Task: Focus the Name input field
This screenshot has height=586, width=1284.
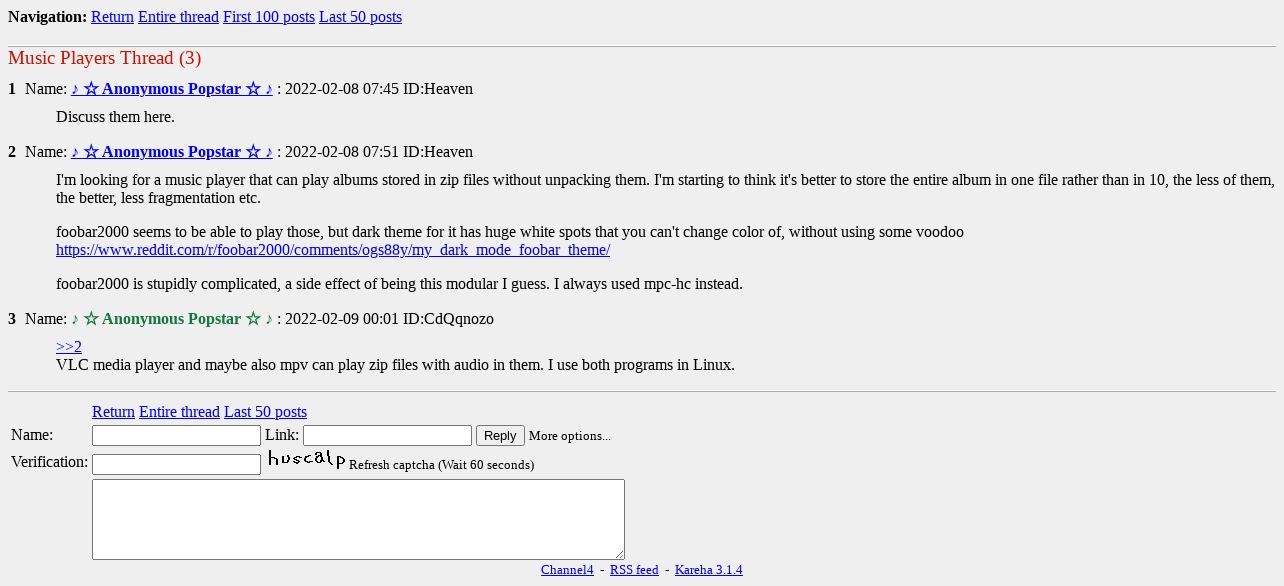Action: (x=176, y=436)
